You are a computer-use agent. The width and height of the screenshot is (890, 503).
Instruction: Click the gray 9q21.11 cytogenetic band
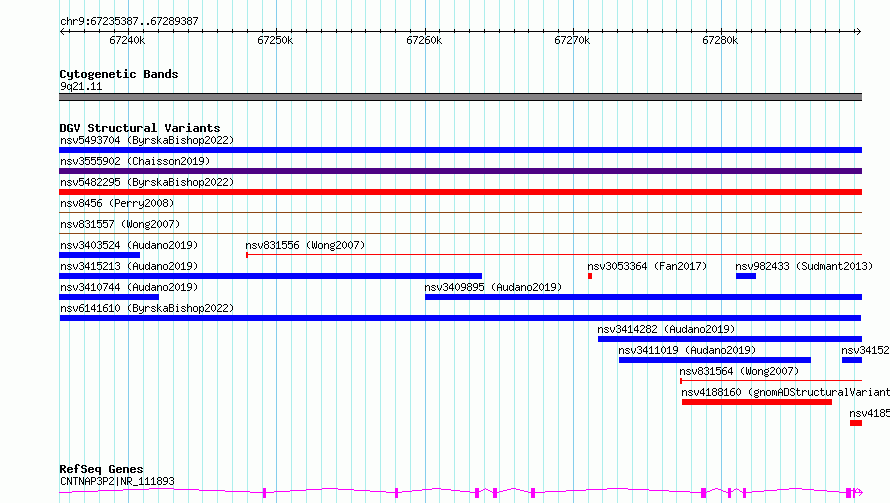point(460,97)
